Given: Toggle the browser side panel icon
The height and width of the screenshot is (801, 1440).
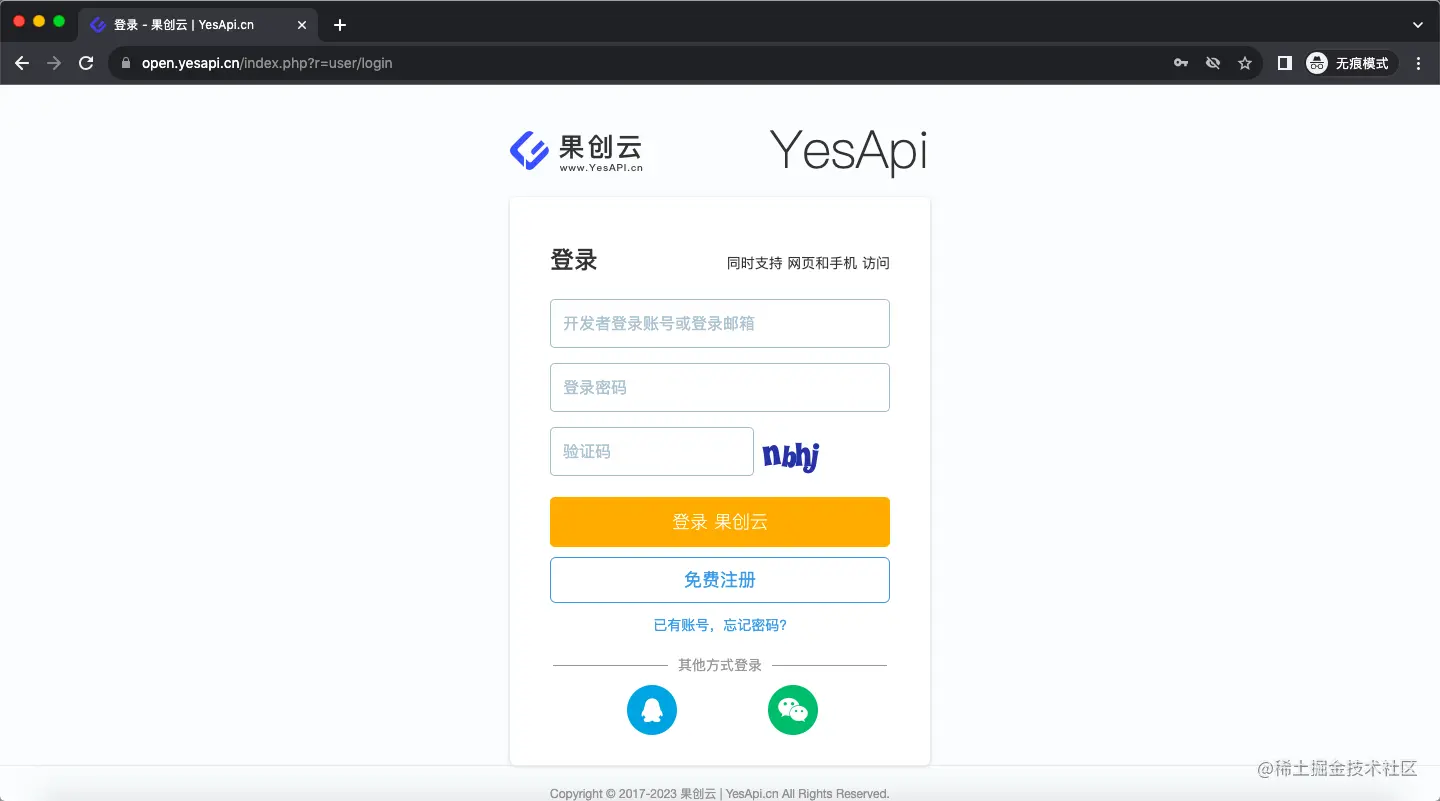Looking at the screenshot, I should (1285, 63).
